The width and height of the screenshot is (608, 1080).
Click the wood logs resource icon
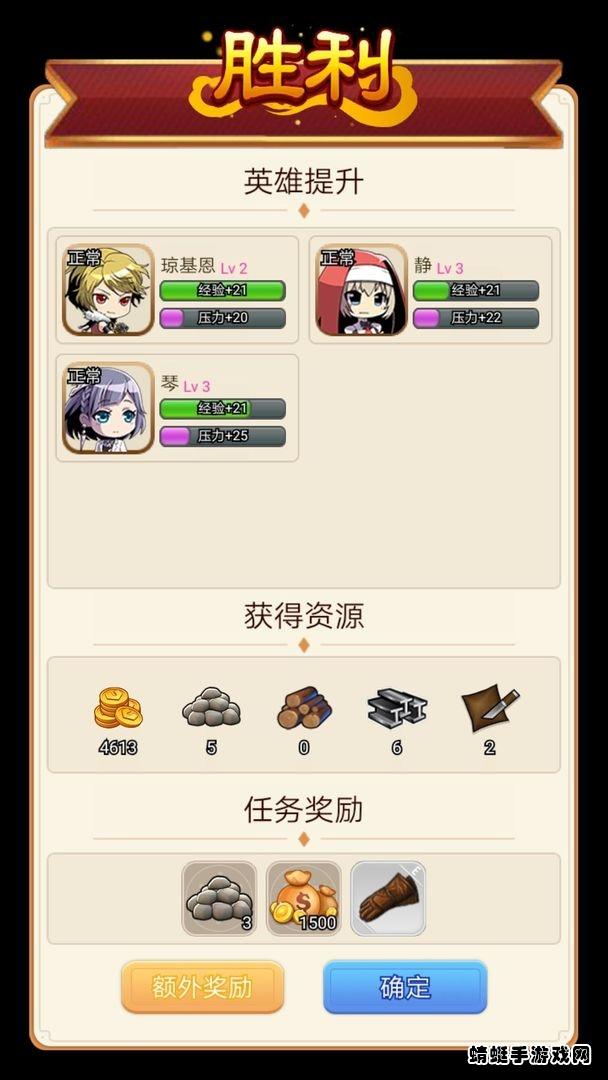(304, 708)
